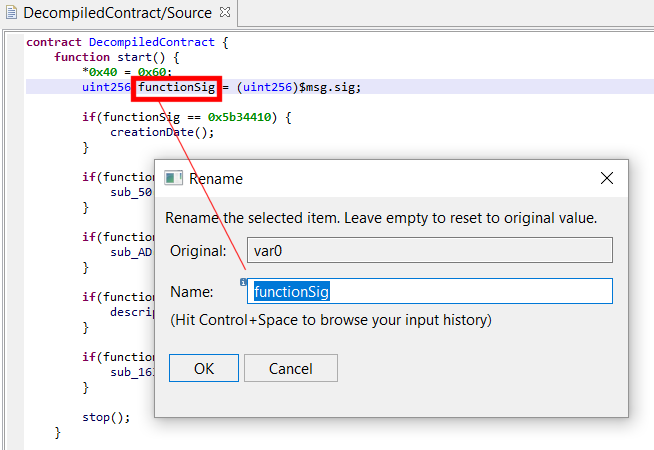654x450 pixels.
Task: Click the 0x60 green constant
Action: [155, 72]
